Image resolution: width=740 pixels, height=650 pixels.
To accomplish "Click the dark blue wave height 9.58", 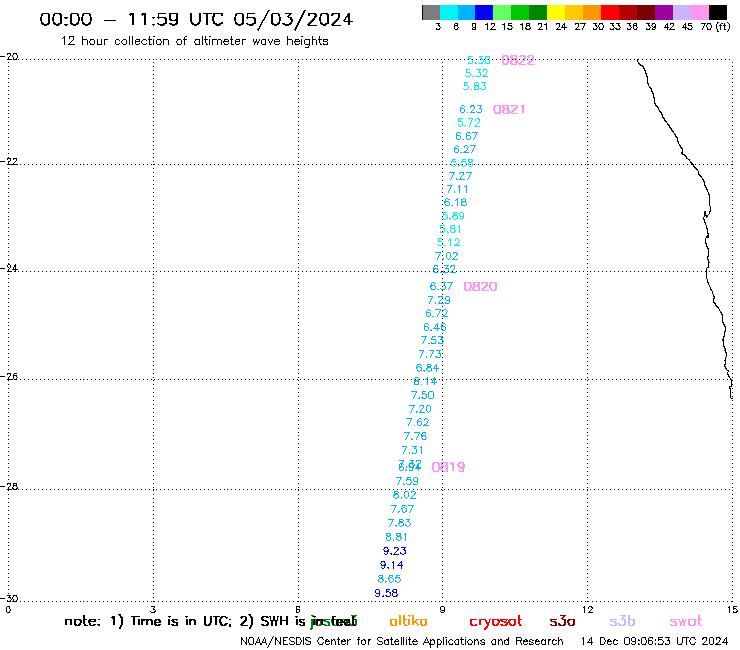I will (387, 593).
